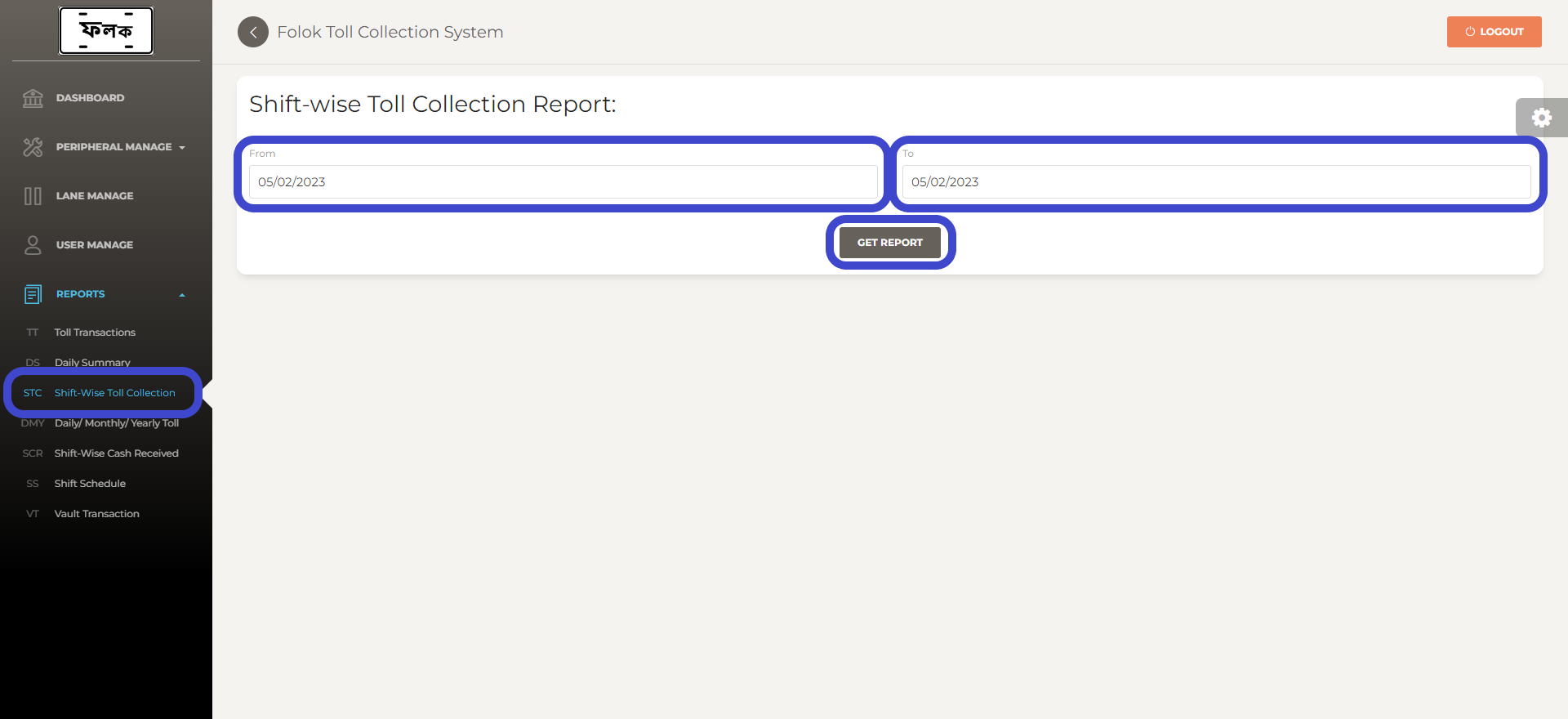Click the Folok logo in the sidebar
The width and height of the screenshot is (1568, 719).
106,31
